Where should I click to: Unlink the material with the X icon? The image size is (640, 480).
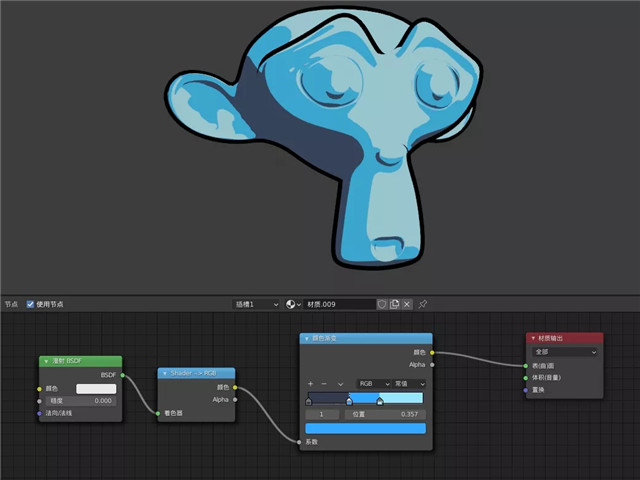point(407,304)
